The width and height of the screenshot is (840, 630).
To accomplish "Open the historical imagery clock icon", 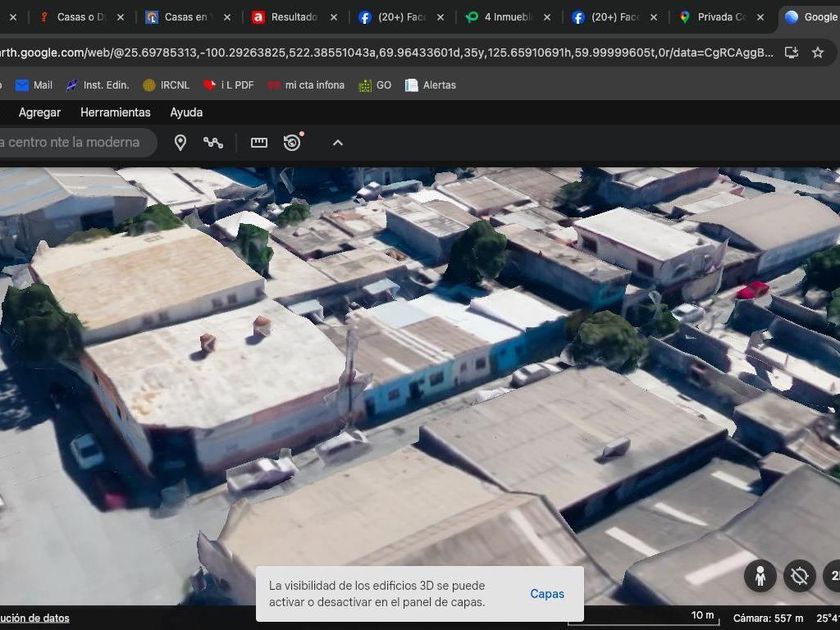I will click(x=292, y=143).
